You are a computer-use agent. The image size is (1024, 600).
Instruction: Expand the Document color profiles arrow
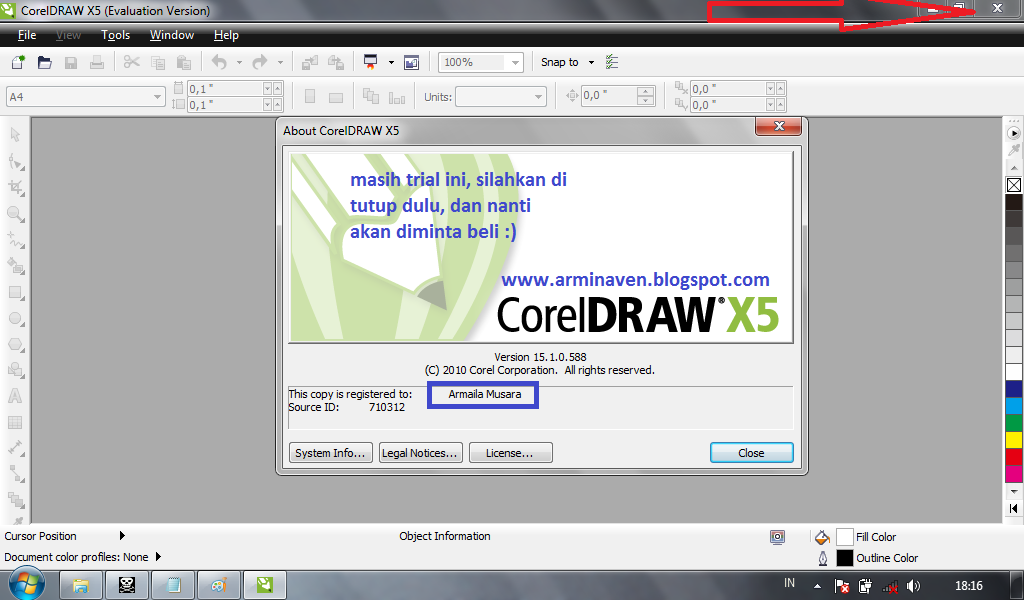click(158, 557)
